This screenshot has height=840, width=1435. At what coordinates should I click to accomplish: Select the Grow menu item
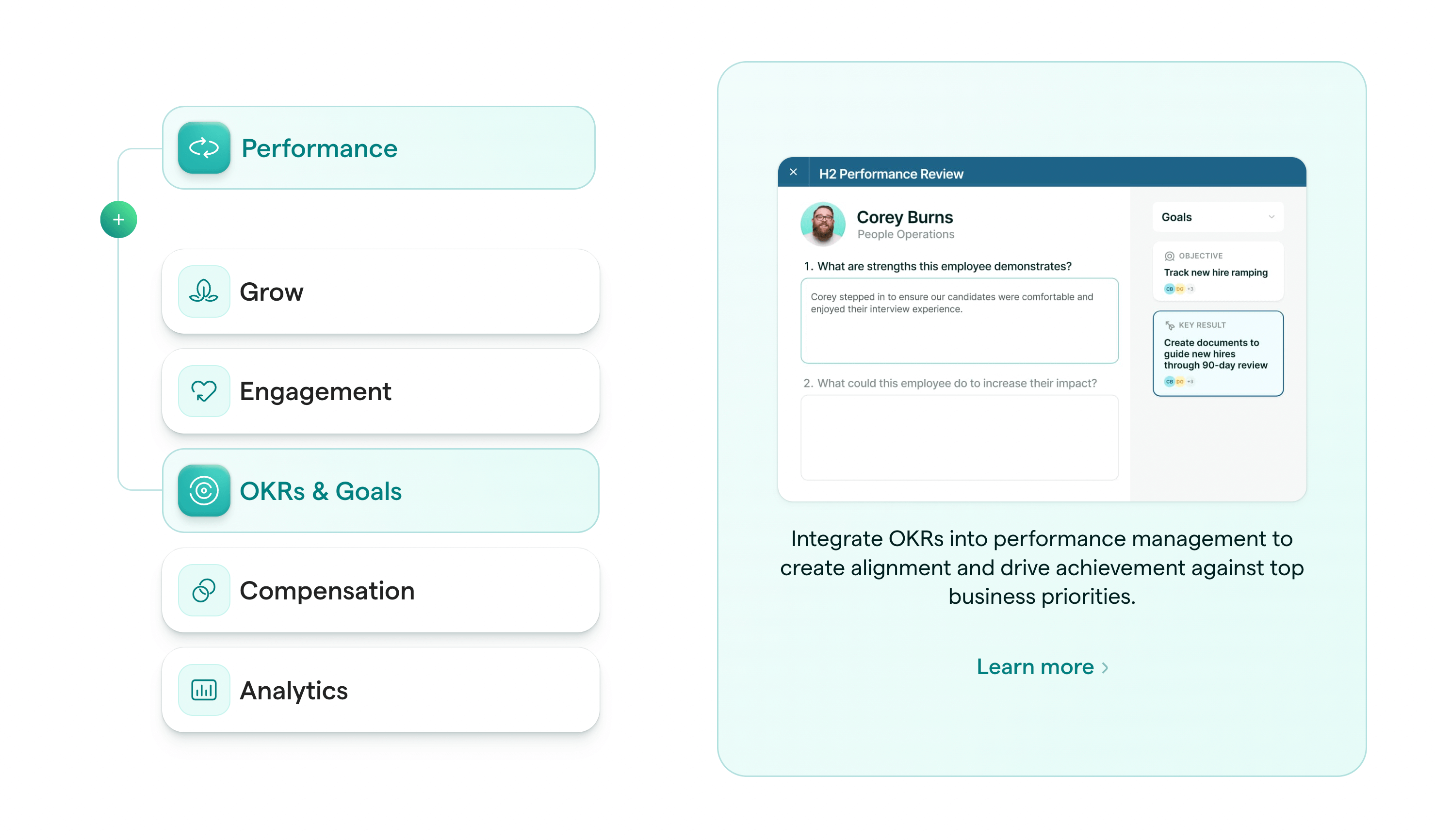[380, 291]
